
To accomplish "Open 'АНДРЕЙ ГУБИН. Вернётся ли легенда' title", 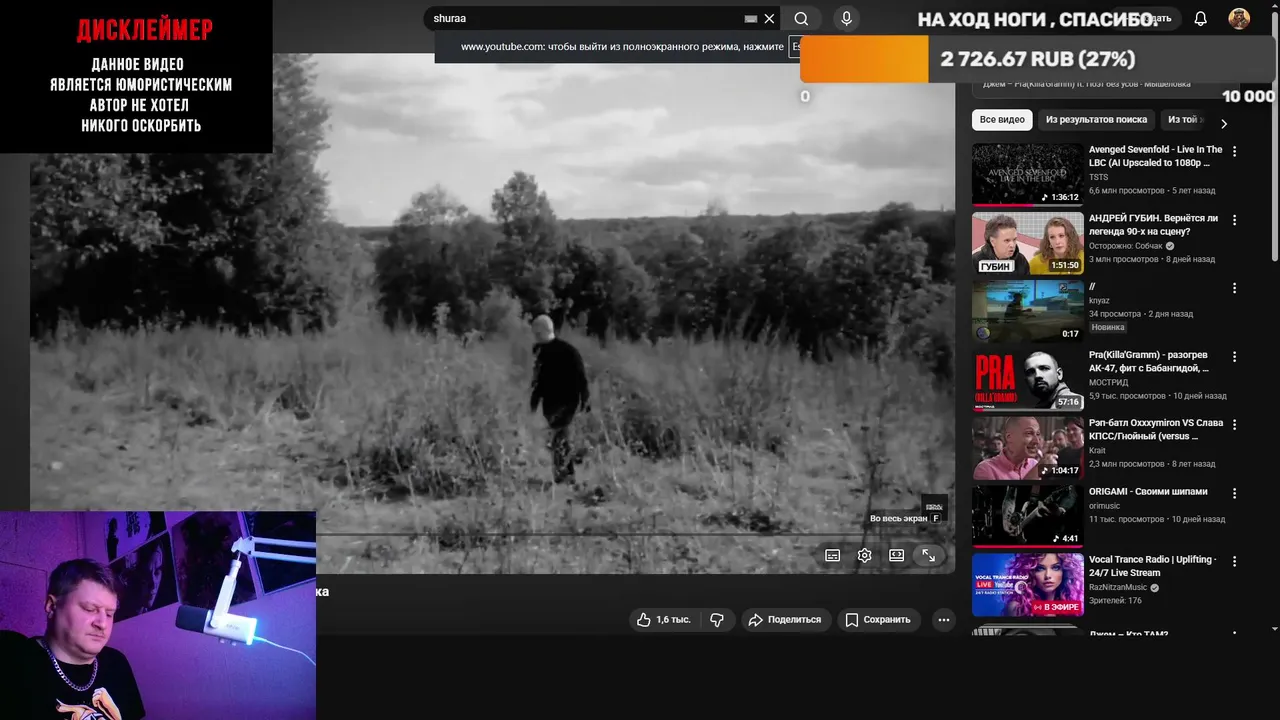I will [x=1153, y=225].
